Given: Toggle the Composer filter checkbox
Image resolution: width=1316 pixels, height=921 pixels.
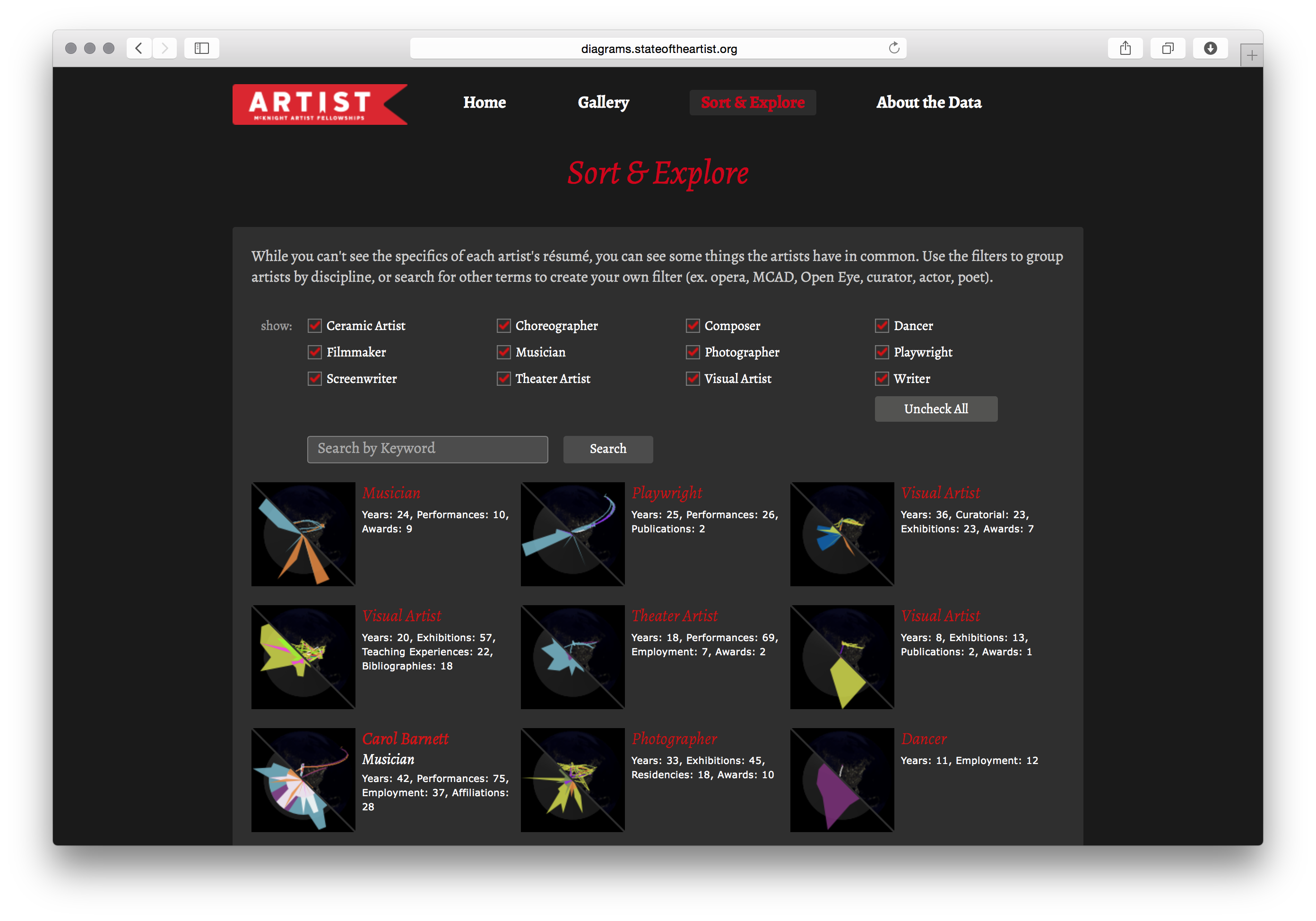Looking at the screenshot, I should point(693,326).
